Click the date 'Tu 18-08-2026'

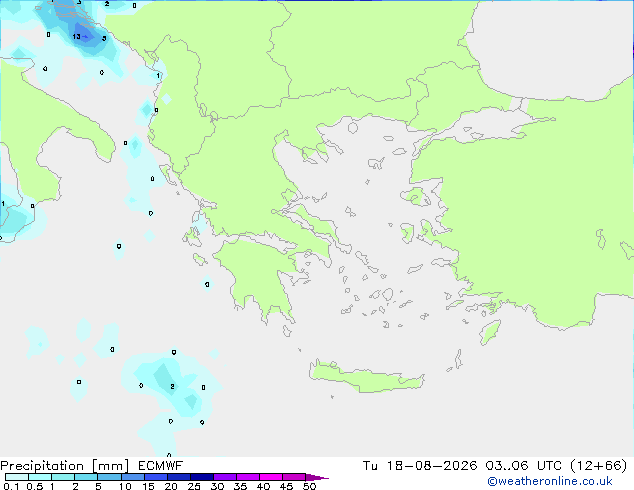point(420,466)
